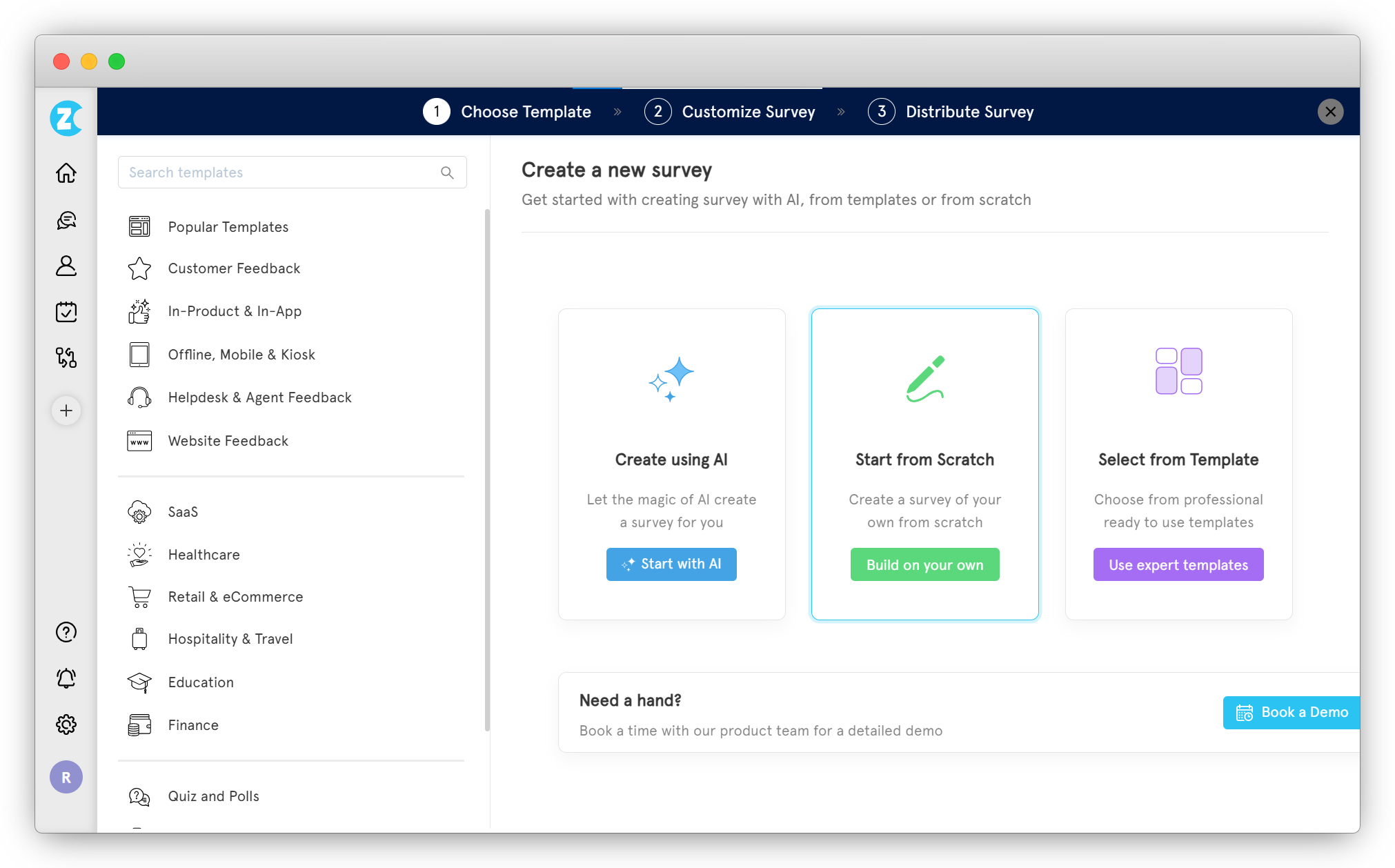Click the Quiz and Polls icon
Screen dimensions: 1395x868
(139, 796)
